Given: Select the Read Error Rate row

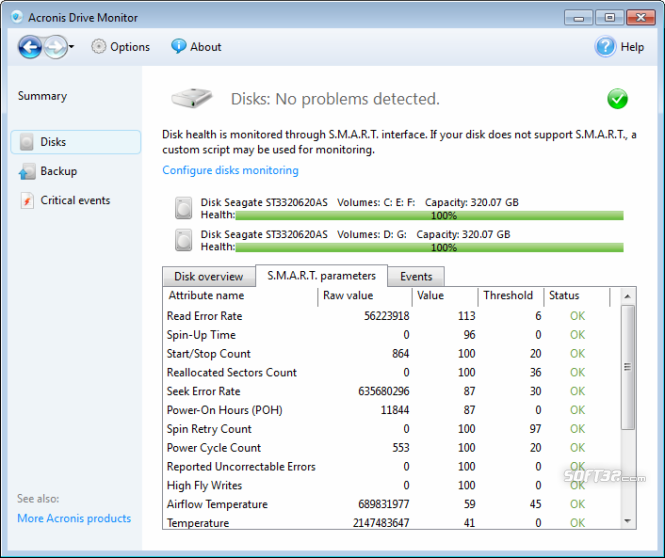Looking at the screenshot, I should click(392, 316).
